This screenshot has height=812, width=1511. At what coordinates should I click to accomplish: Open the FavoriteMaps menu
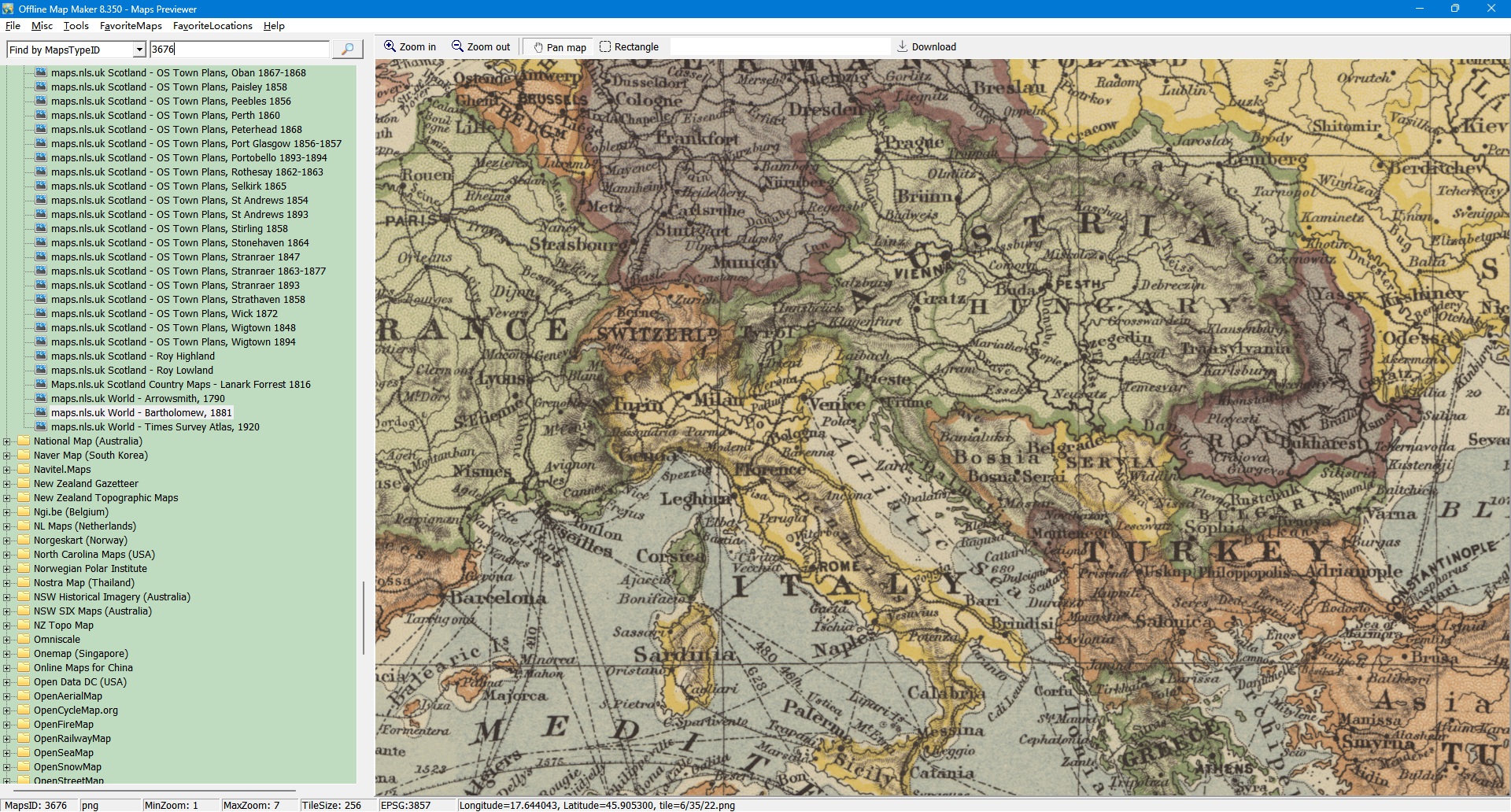point(131,26)
